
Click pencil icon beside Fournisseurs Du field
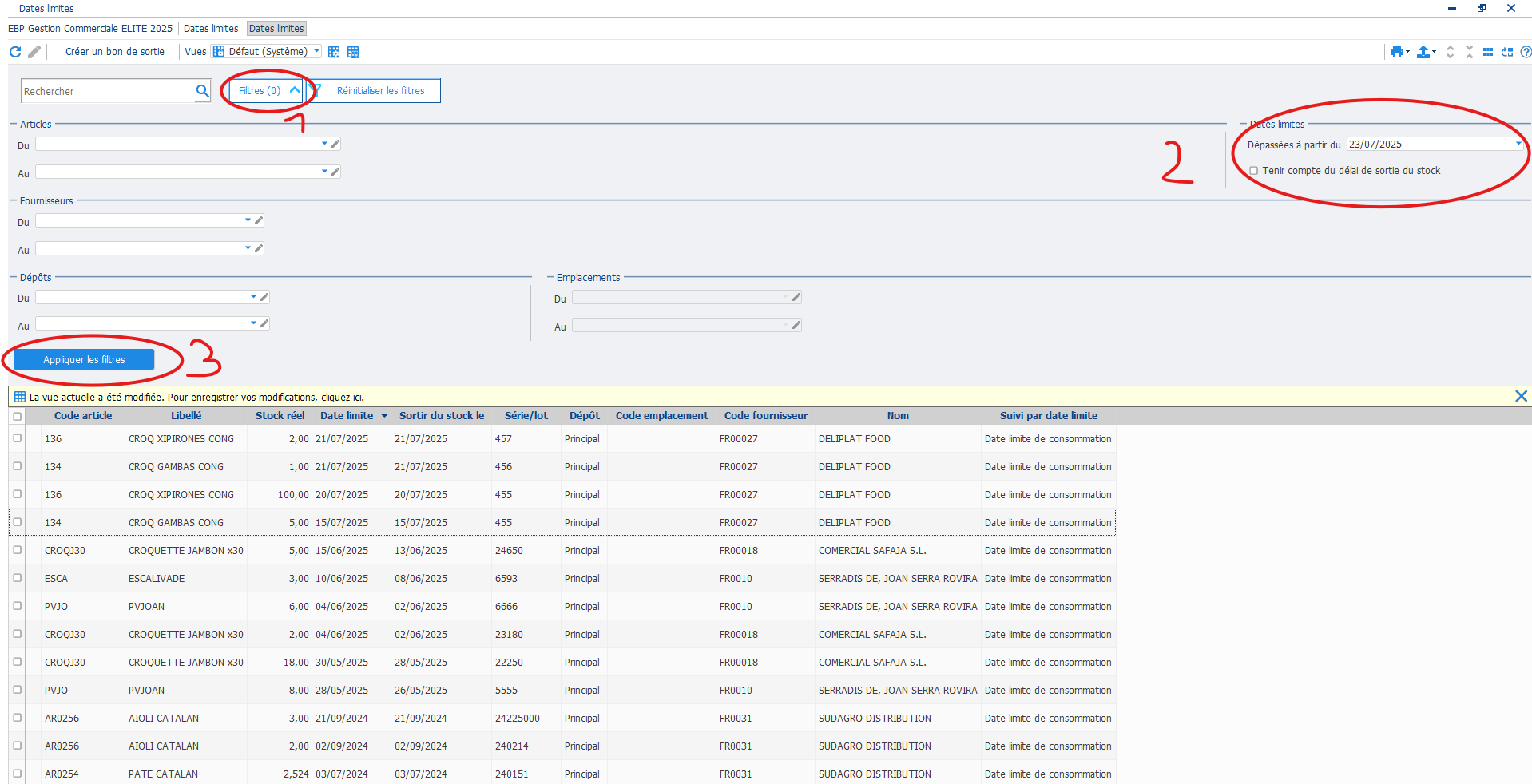tap(259, 221)
